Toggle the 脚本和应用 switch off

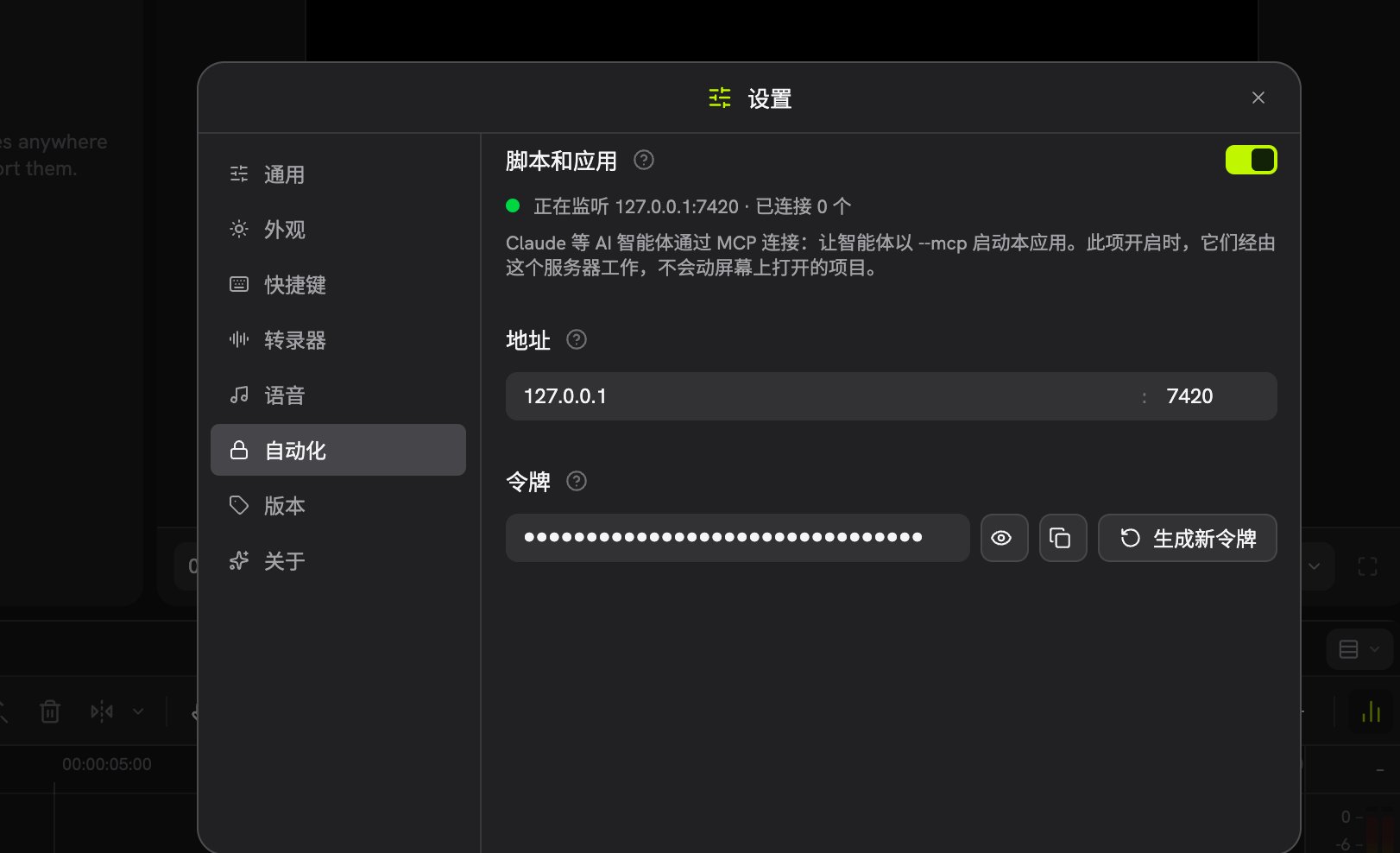click(1251, 160)
